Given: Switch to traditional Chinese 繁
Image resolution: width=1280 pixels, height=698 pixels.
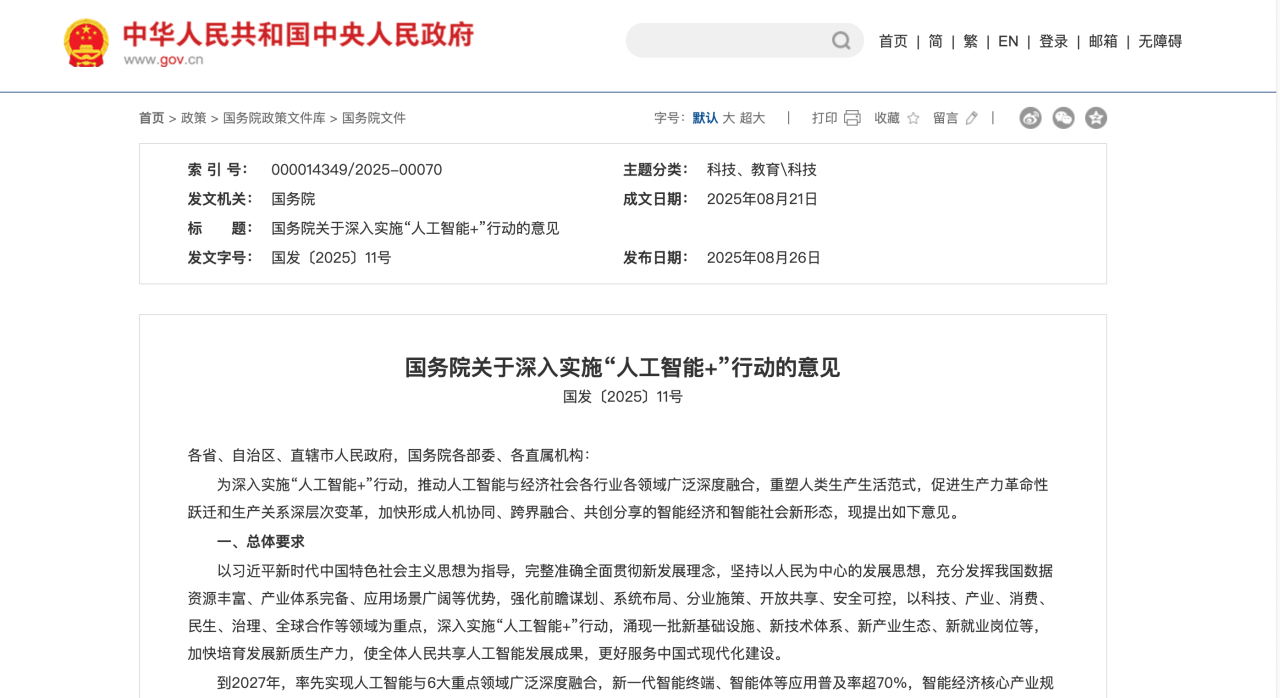Looking at the screenshot, I should tap(970, 41).
